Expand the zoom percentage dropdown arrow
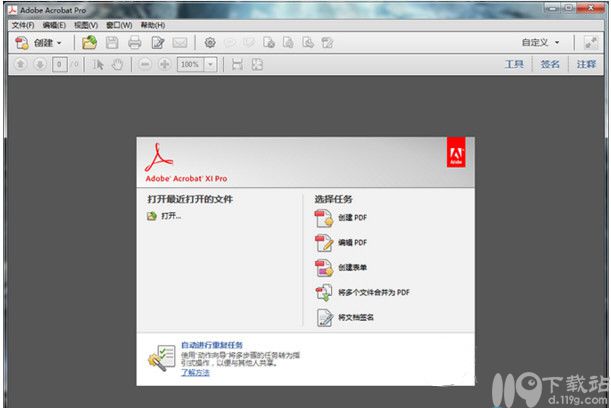 210,64
